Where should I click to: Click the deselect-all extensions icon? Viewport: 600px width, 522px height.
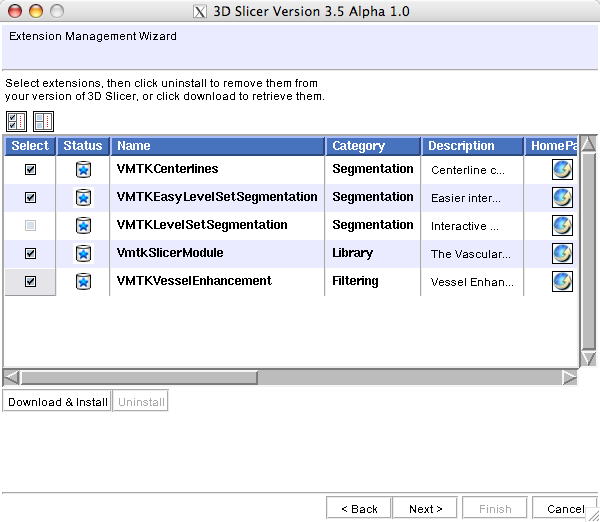43,122
